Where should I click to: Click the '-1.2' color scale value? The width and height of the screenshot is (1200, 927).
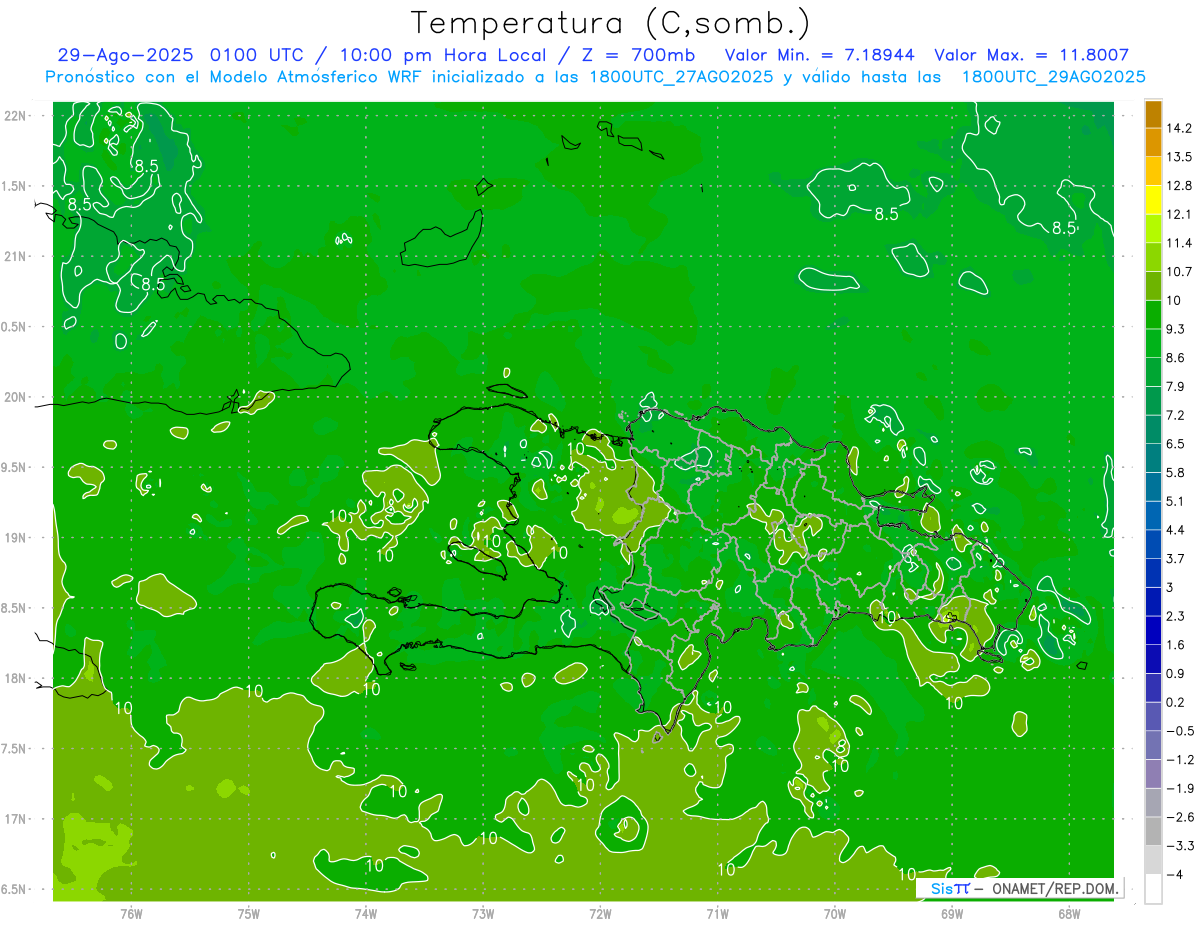(x=1179, y=760)
